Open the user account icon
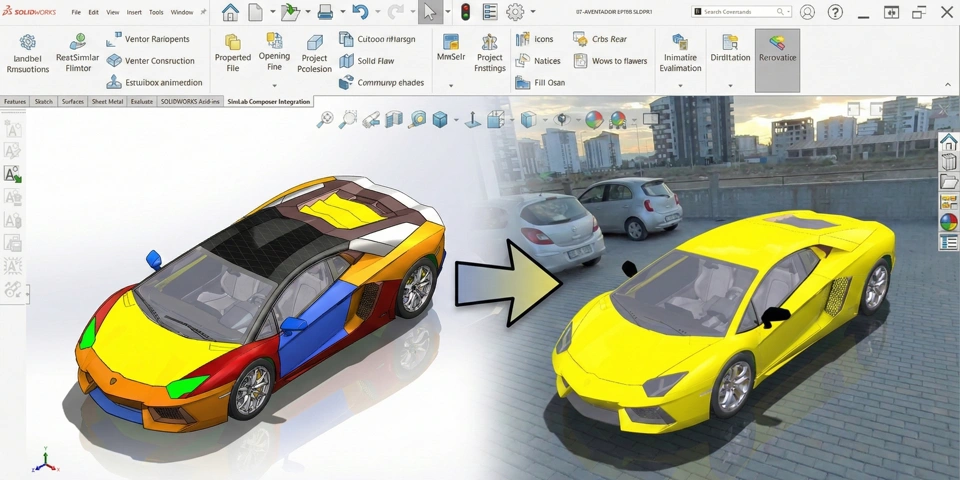 (x=808, y=12)
